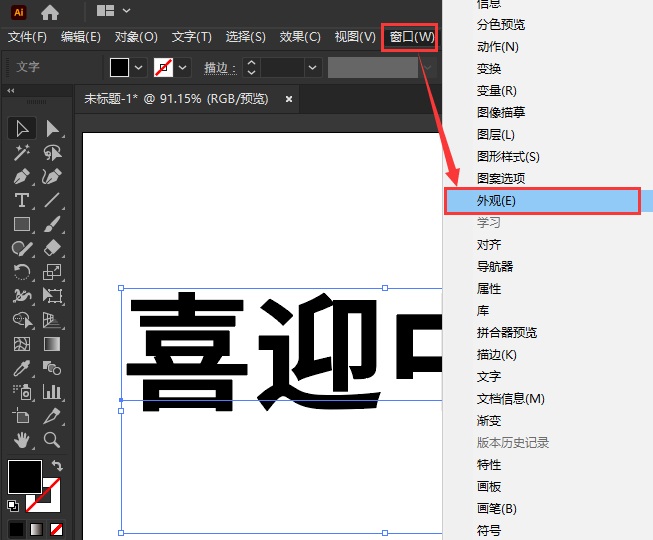653x540 pixels.
Task: Select the Paintbrush tool
Action: click(52, 224)
